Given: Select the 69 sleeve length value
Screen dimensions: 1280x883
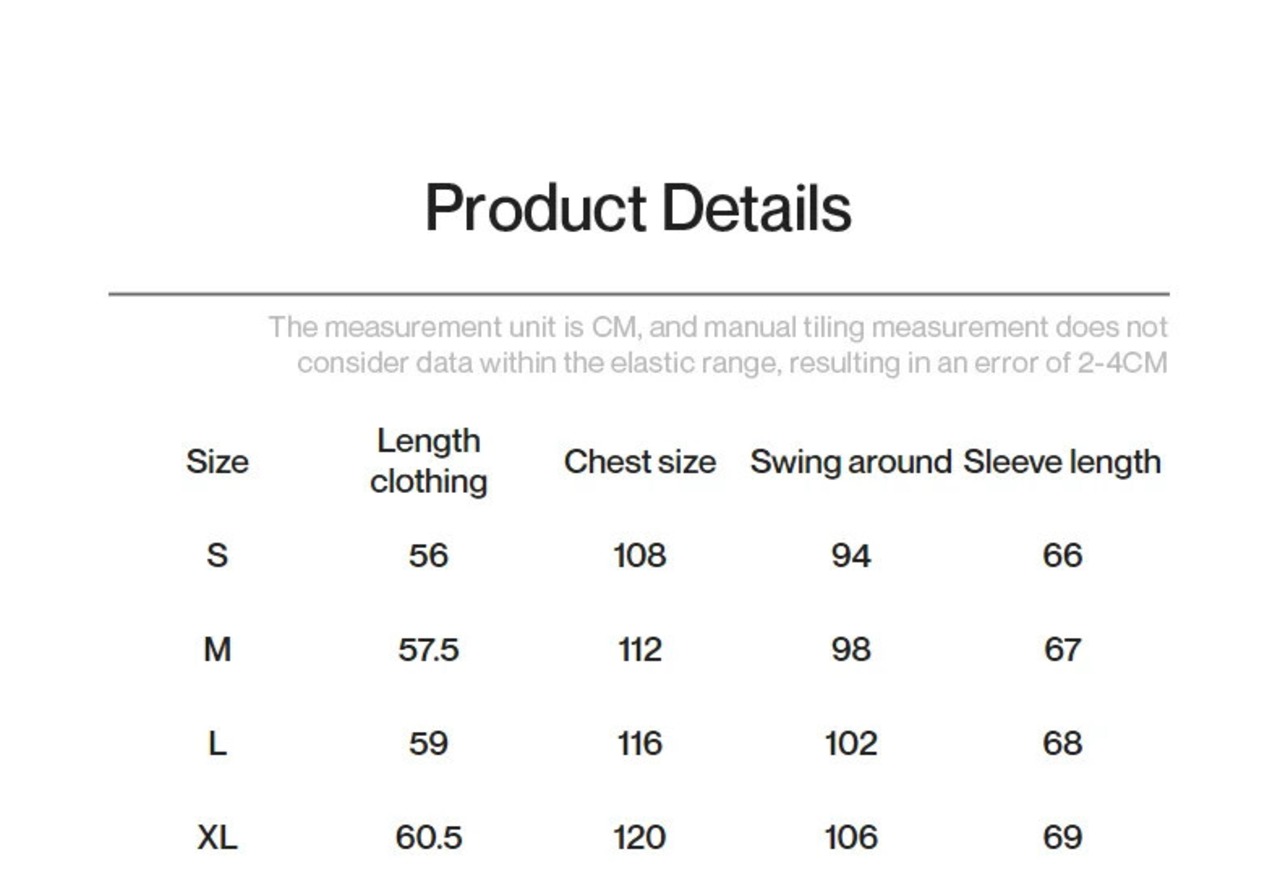Looking at the screenshot, I should [x=1062, y=837].
